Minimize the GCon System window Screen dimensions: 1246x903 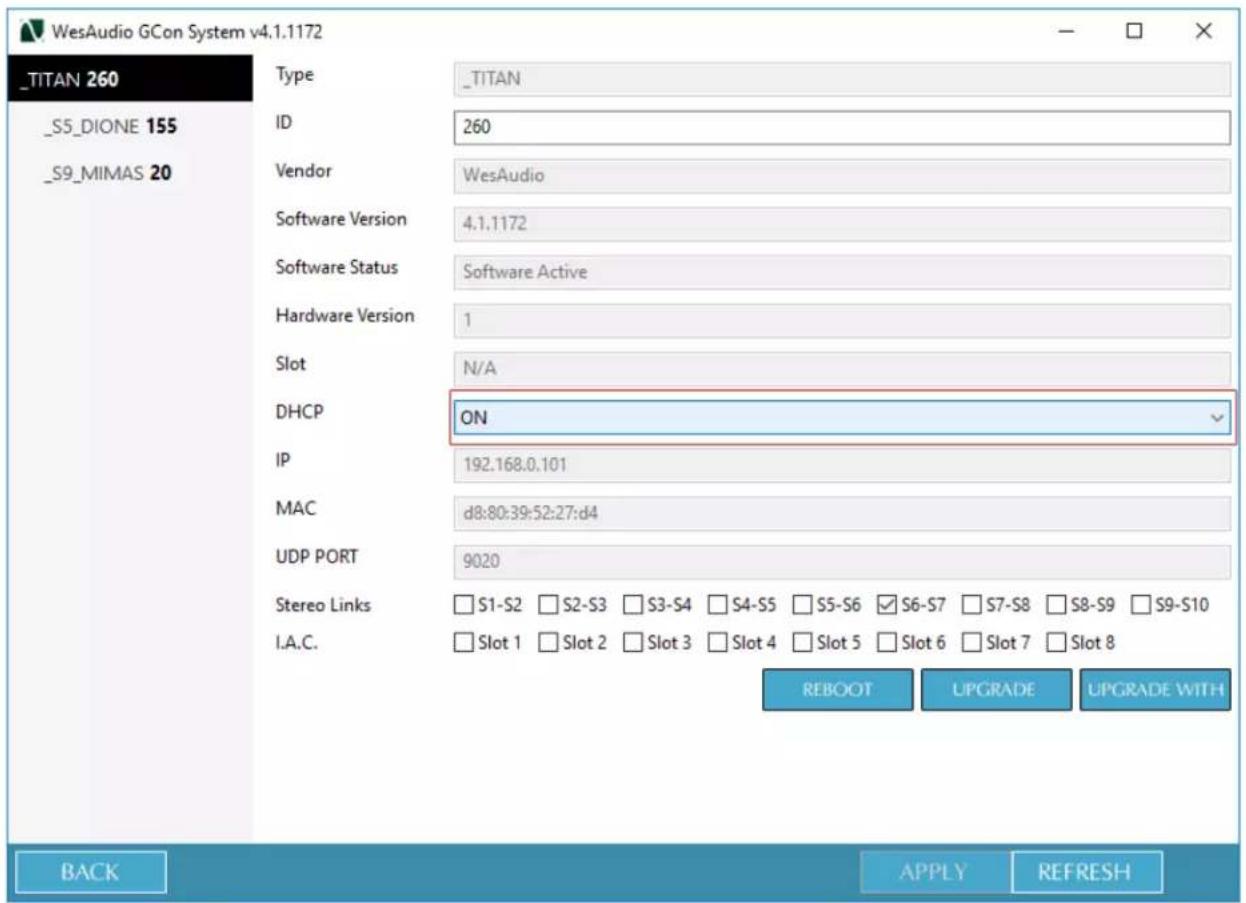[x=1066, y=31]
